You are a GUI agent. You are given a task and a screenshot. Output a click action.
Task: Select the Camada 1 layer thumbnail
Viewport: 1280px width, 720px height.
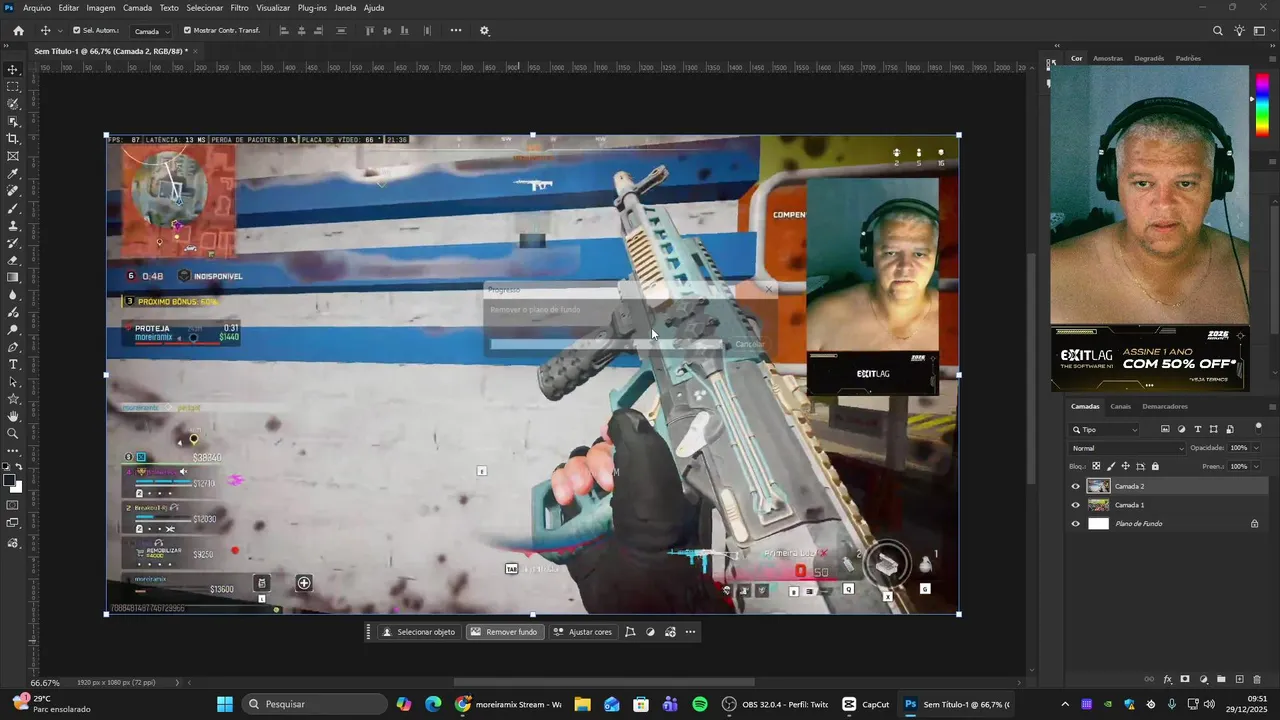[1099, 505]
